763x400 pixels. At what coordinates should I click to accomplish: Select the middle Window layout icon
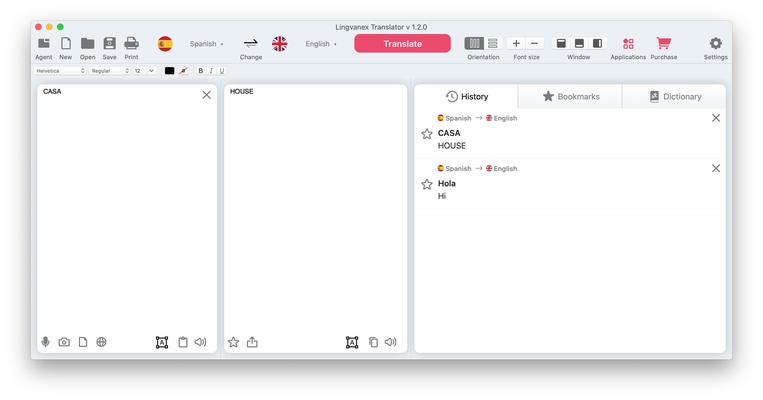(579, 43)
